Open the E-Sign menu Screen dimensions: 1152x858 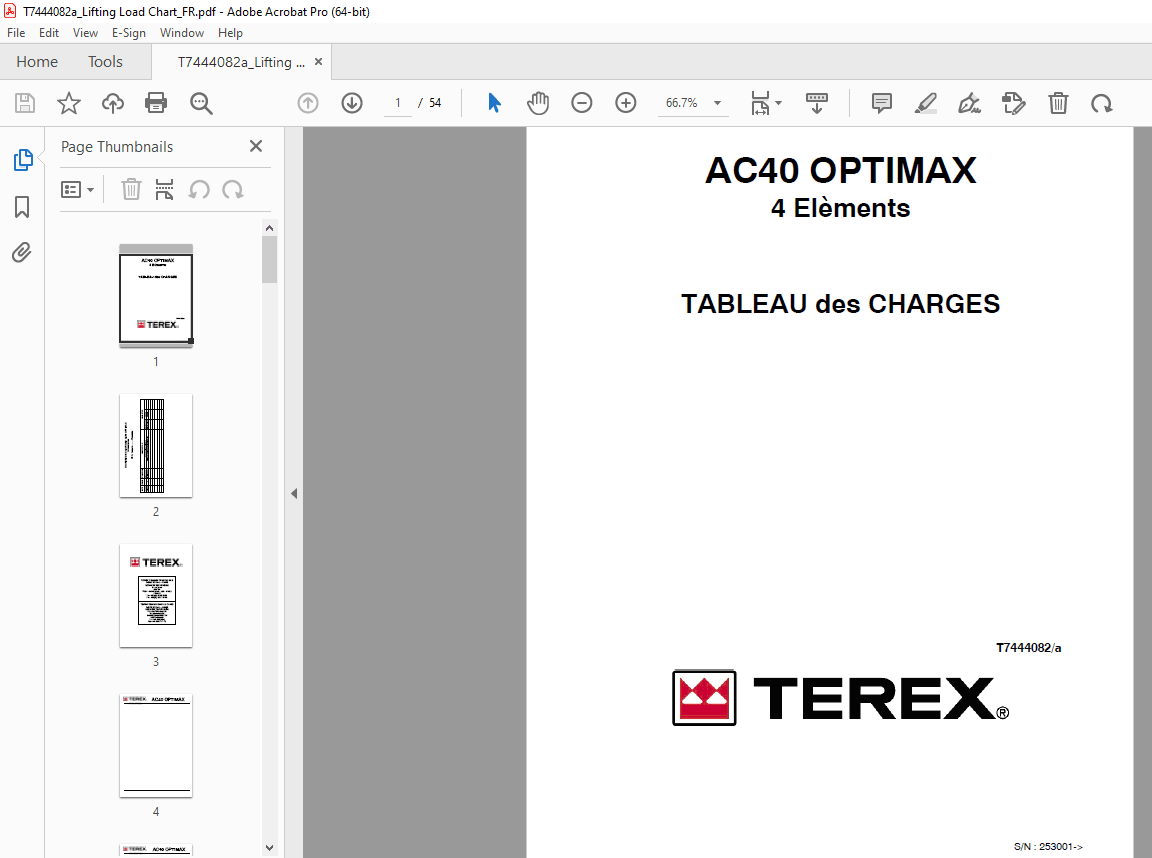point(129,33)
